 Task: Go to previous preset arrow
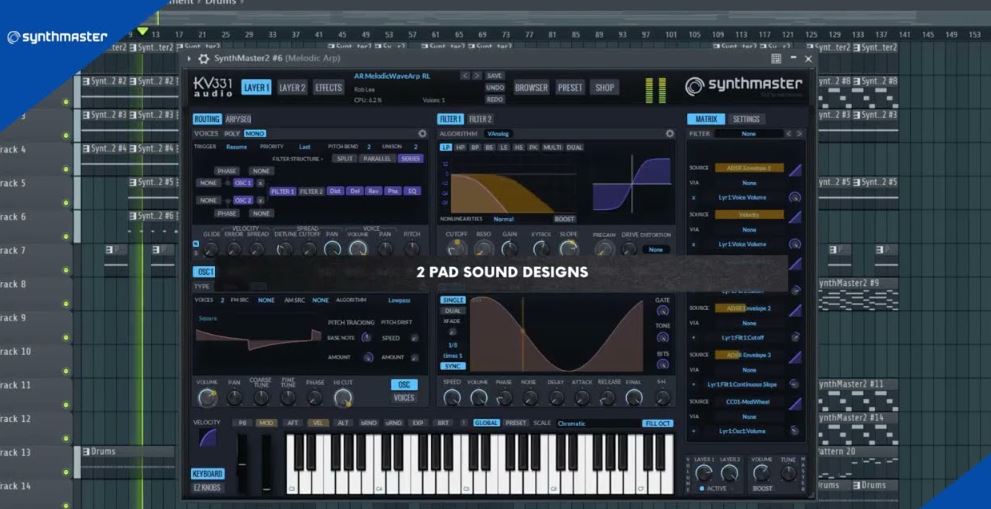click(x=465, y=75)
